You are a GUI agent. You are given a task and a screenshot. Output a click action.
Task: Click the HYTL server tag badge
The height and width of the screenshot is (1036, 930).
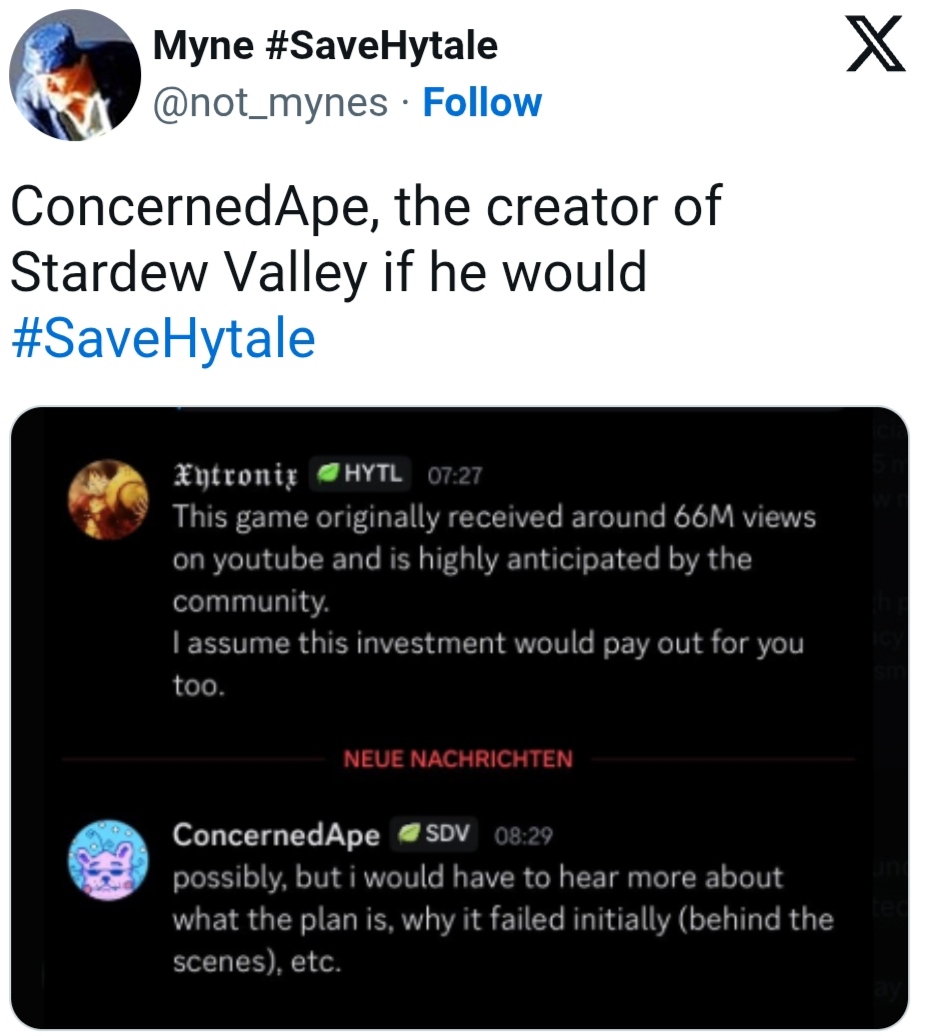point(360,474)
